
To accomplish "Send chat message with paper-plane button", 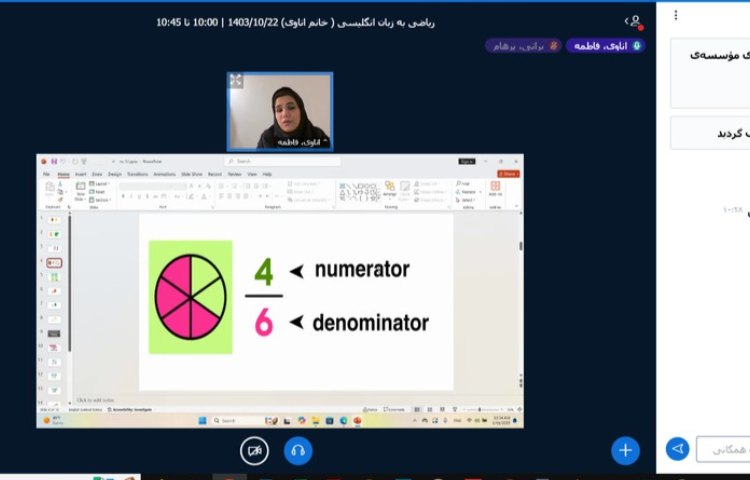I will tap(677, 449).
